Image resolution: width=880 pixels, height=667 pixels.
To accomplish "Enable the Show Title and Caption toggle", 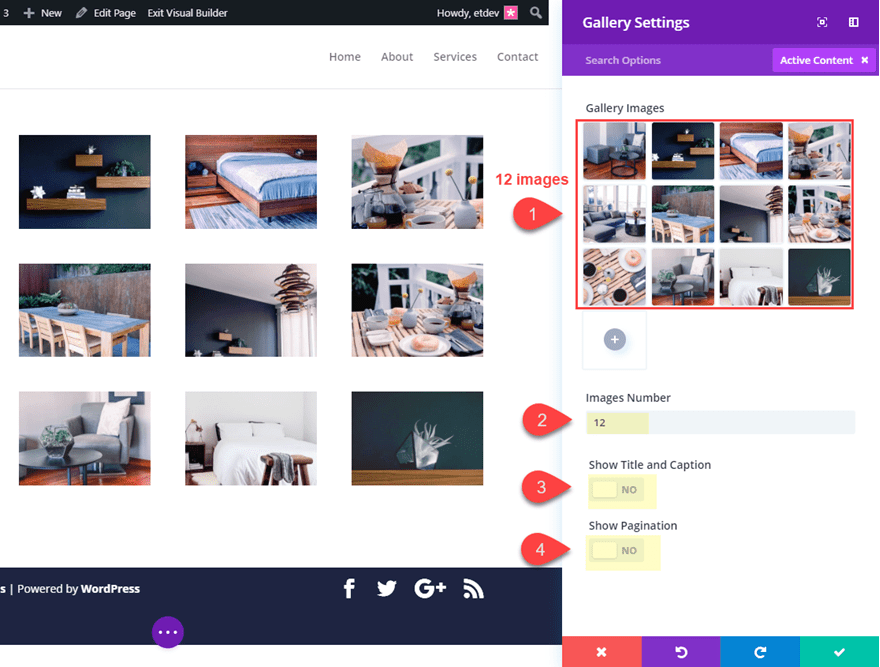I will [621, 490].
